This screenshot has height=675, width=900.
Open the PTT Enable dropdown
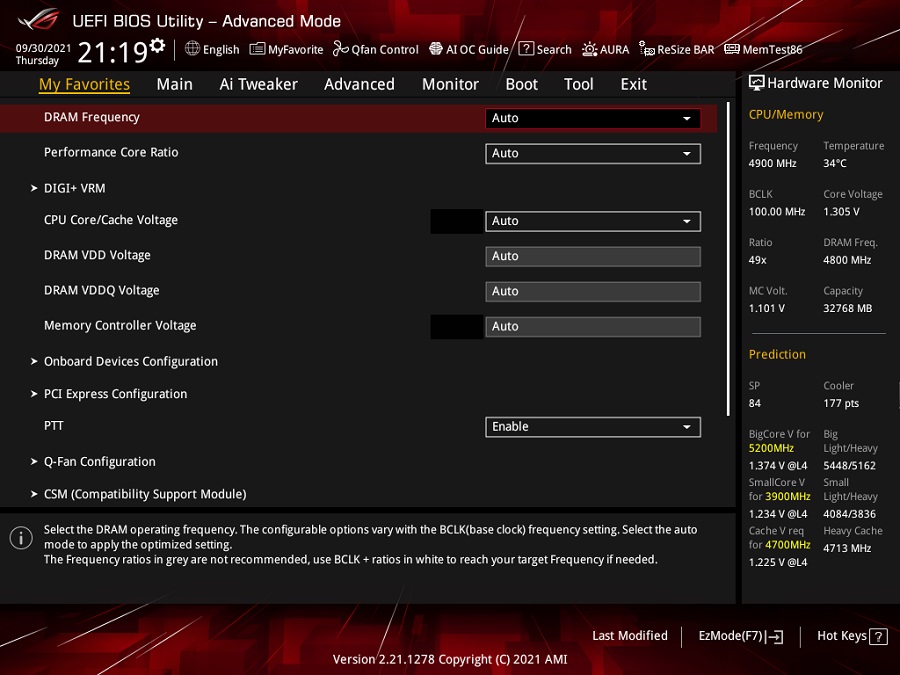coord(593,426)
